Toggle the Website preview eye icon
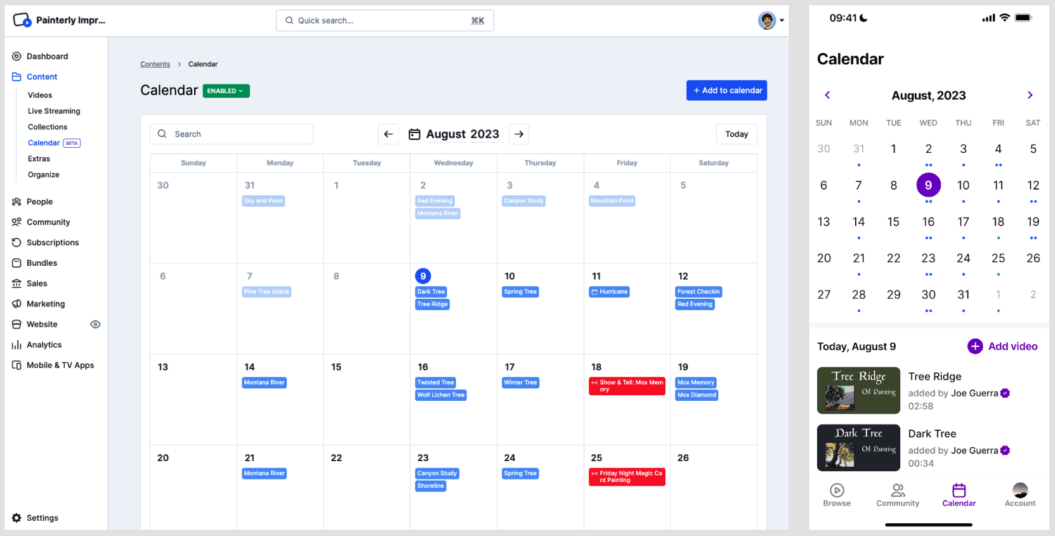Image resolution: width=1055 pixels, height=536 pixels. 96,324
